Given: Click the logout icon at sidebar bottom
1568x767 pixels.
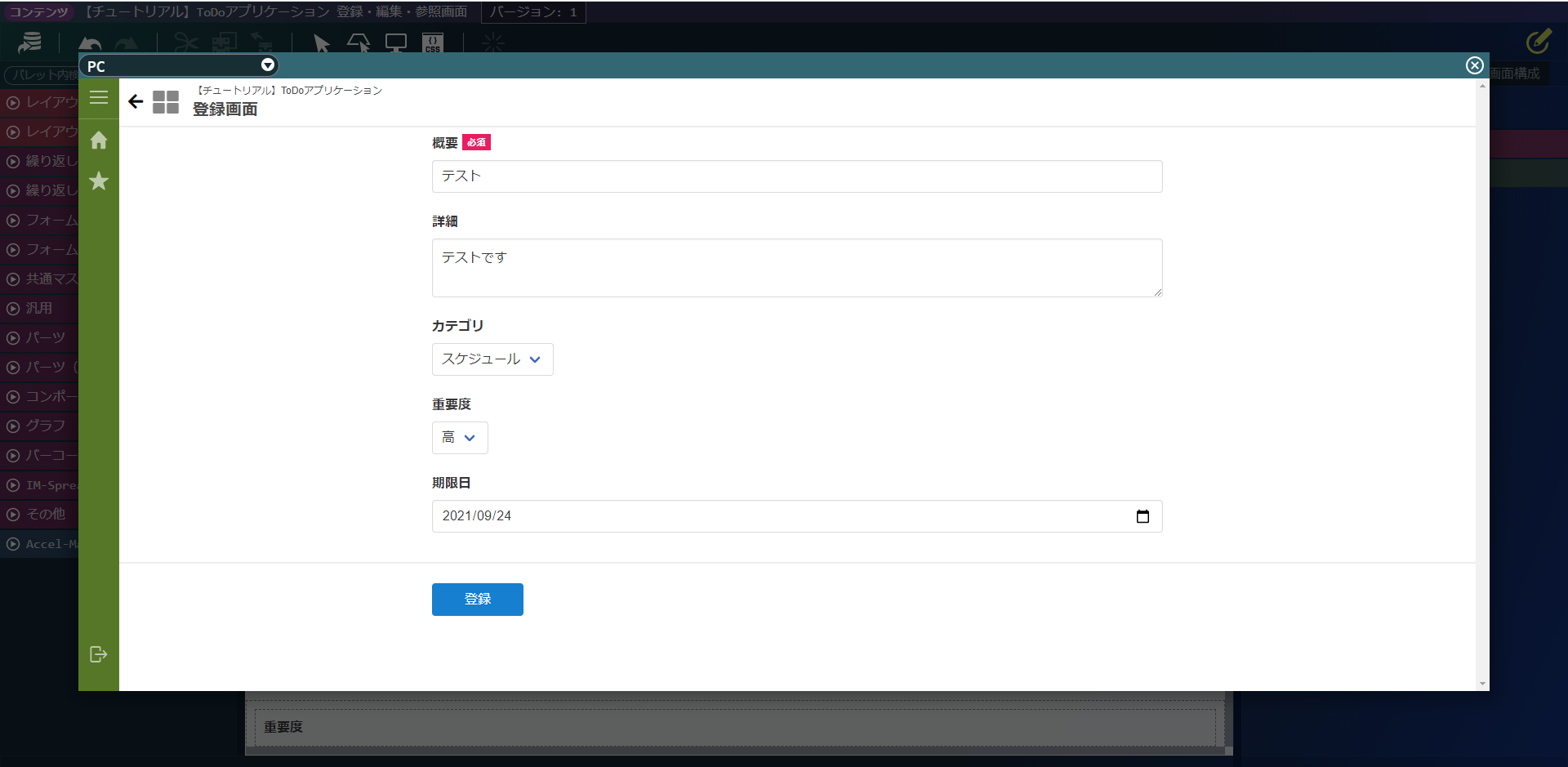Looking at the screenshot, I should (x=98, y=654).
